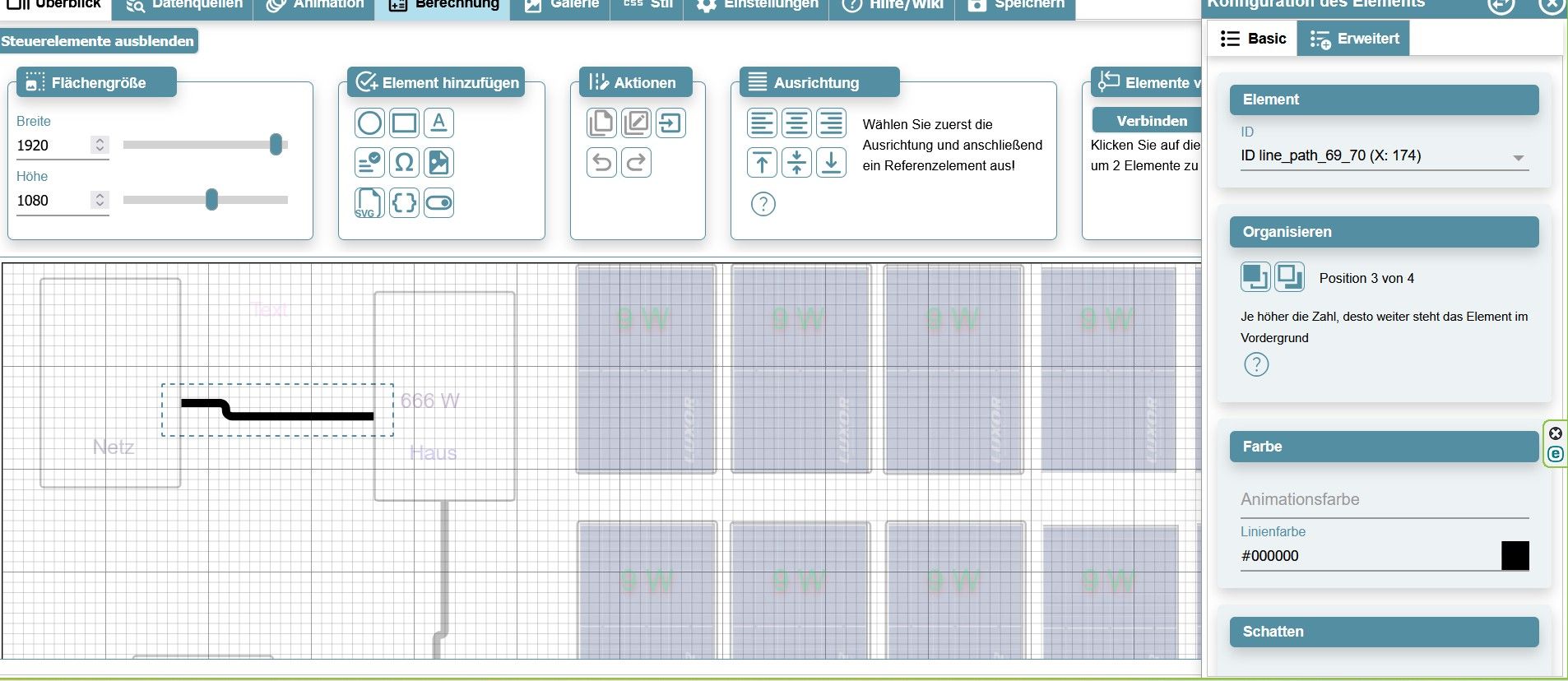
Task: Click the Breite value stepper arrows
Action: click(100, 145)
